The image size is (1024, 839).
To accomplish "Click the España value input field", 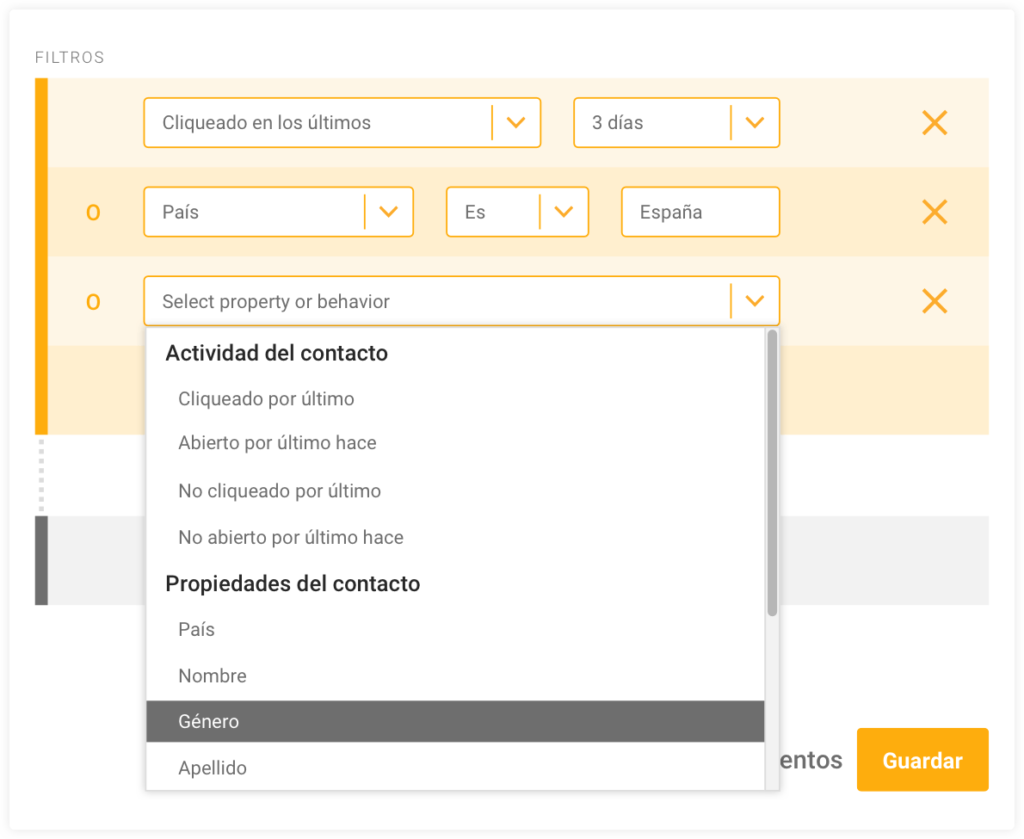I will [x=700, y=212].
